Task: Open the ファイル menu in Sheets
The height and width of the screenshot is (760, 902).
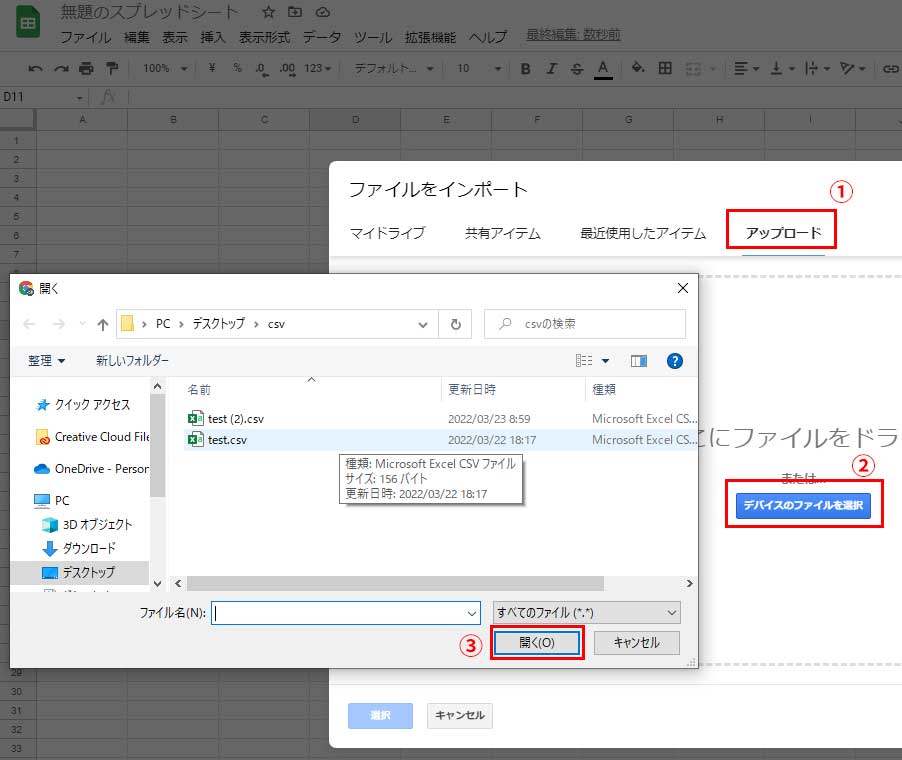Action: point(86,37)
